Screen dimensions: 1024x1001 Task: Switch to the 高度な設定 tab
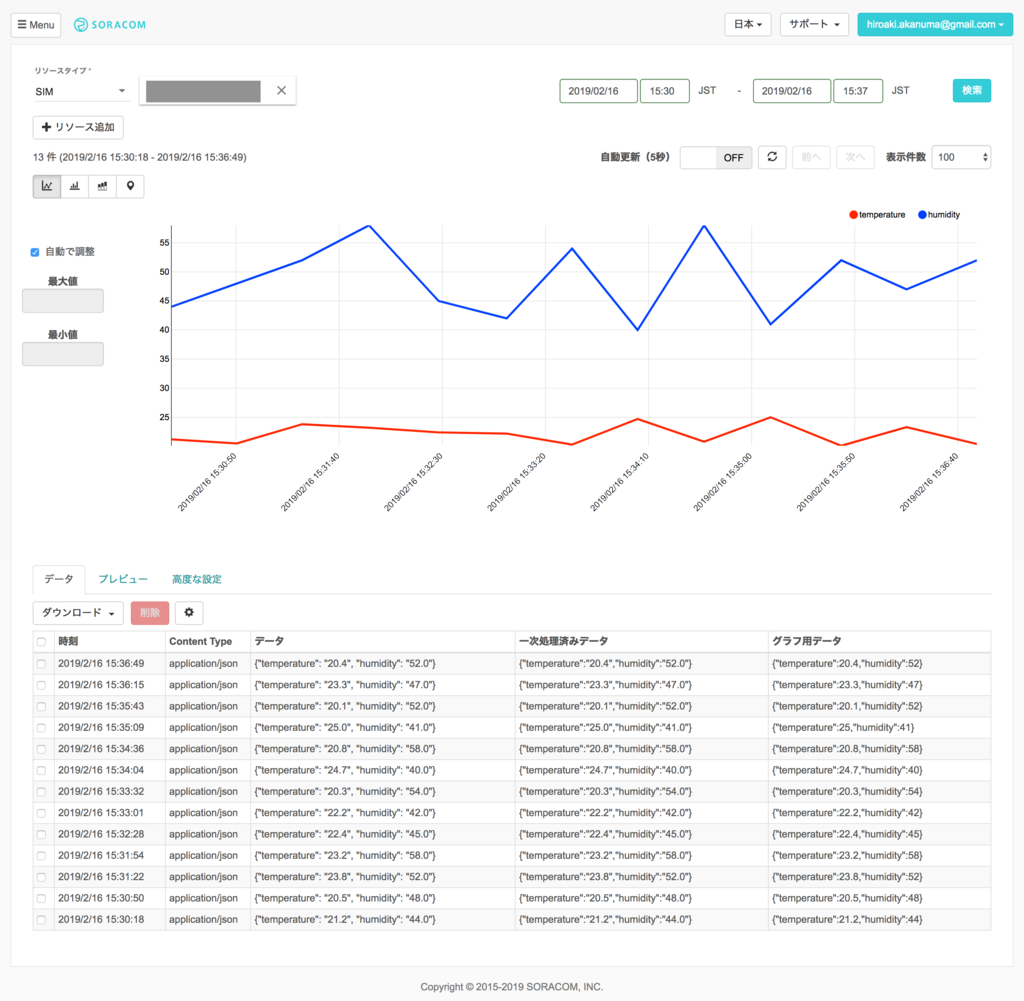(x=197, y=579)
